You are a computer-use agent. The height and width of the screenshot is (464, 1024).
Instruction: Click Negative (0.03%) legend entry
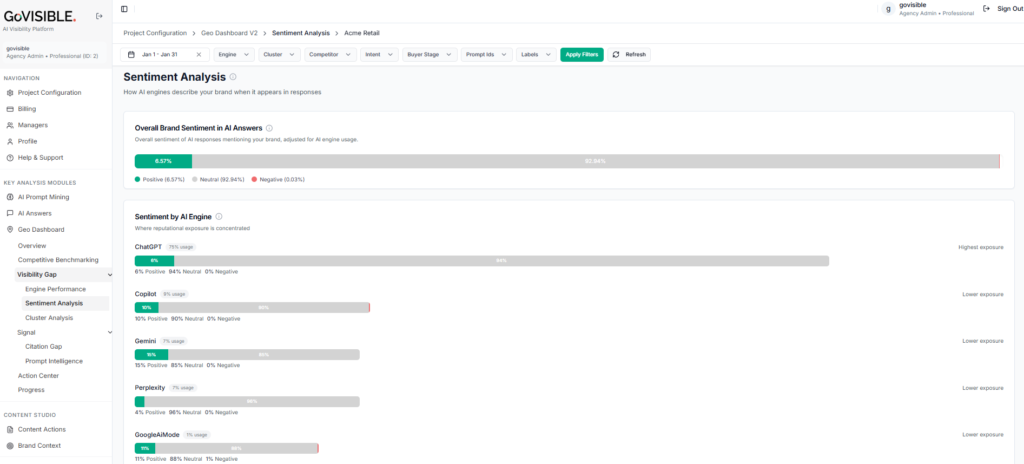pyautogui.click(x=278, y=179)
